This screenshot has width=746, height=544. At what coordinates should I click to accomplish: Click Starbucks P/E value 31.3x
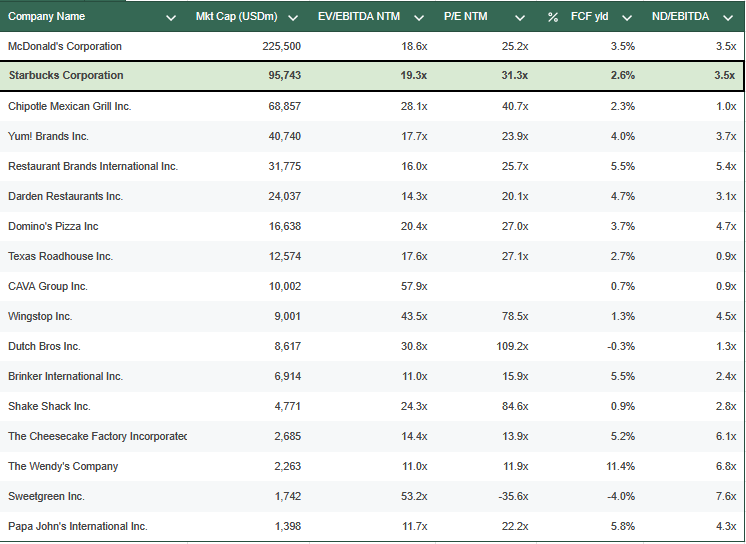[514, 75]
